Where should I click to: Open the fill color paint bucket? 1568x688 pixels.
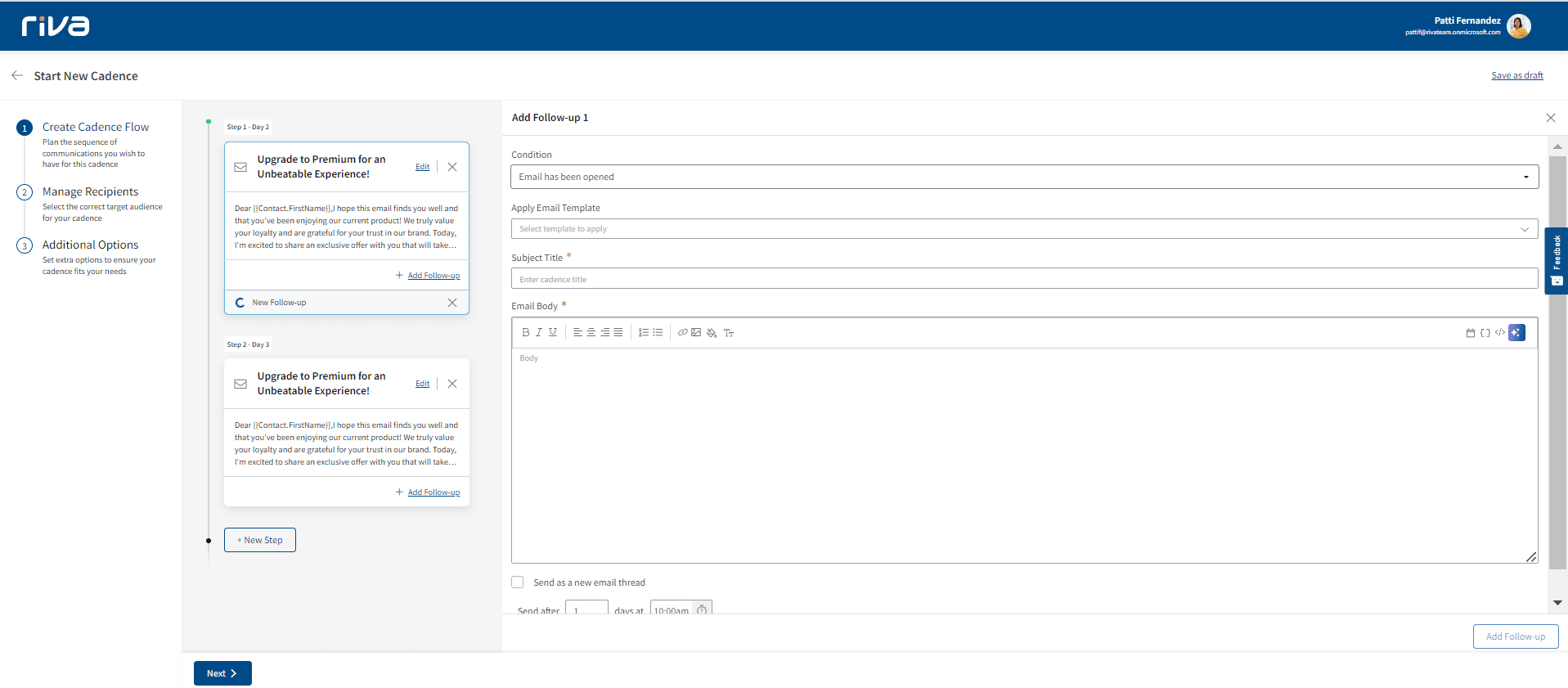click(712, 333)
